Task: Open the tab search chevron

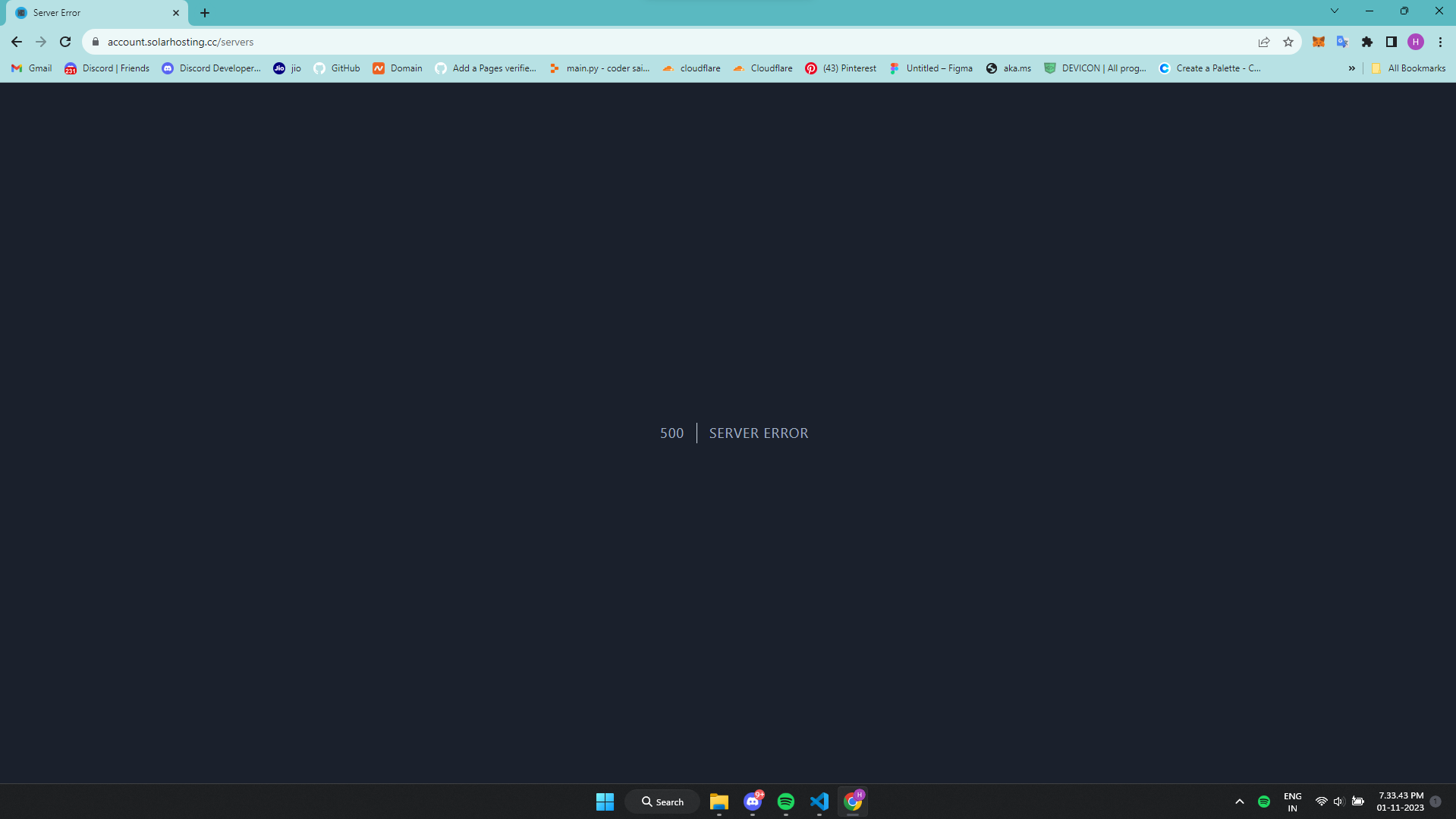Action: click(1334, 11)
